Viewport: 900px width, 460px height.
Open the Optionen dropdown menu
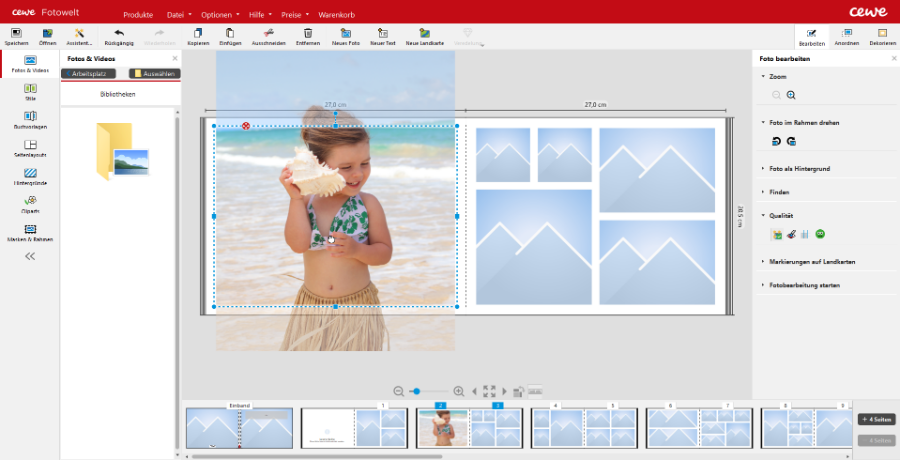[x=219, y=16]
